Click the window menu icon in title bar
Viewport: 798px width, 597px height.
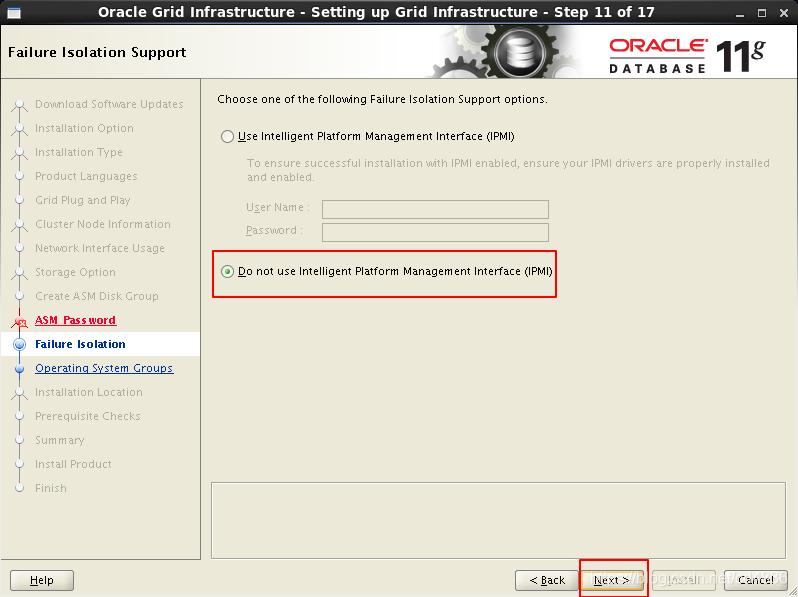14,13
